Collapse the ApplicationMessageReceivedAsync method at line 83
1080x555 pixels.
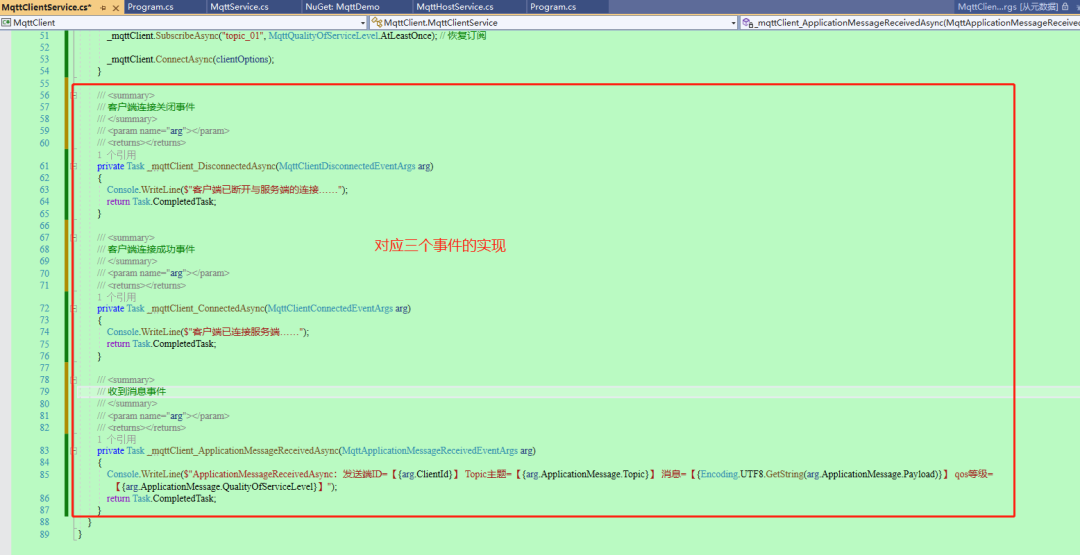point(74,450)
